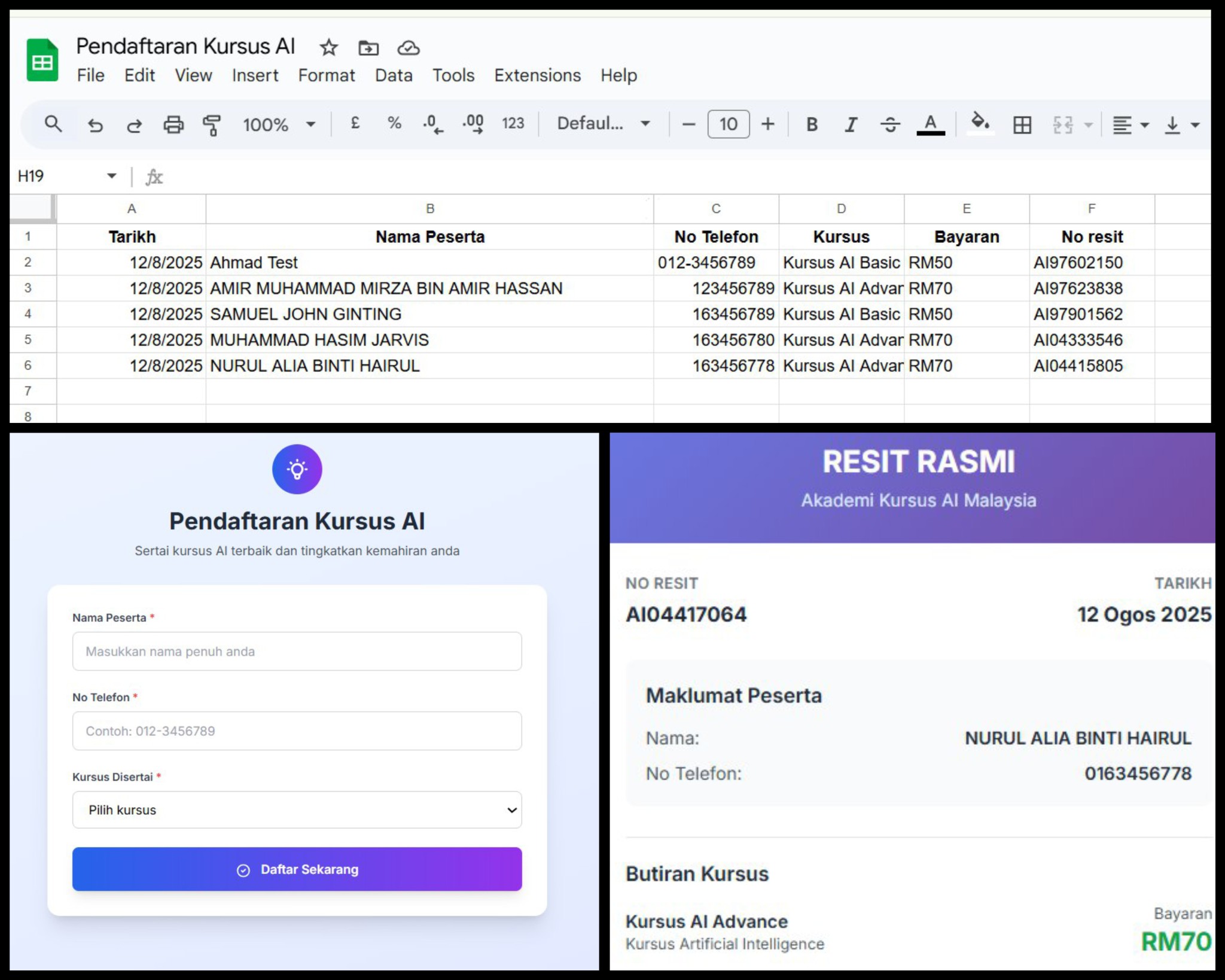Click the search menus magnifier icon
1225x980 pixels.
(x=53, y=124)
